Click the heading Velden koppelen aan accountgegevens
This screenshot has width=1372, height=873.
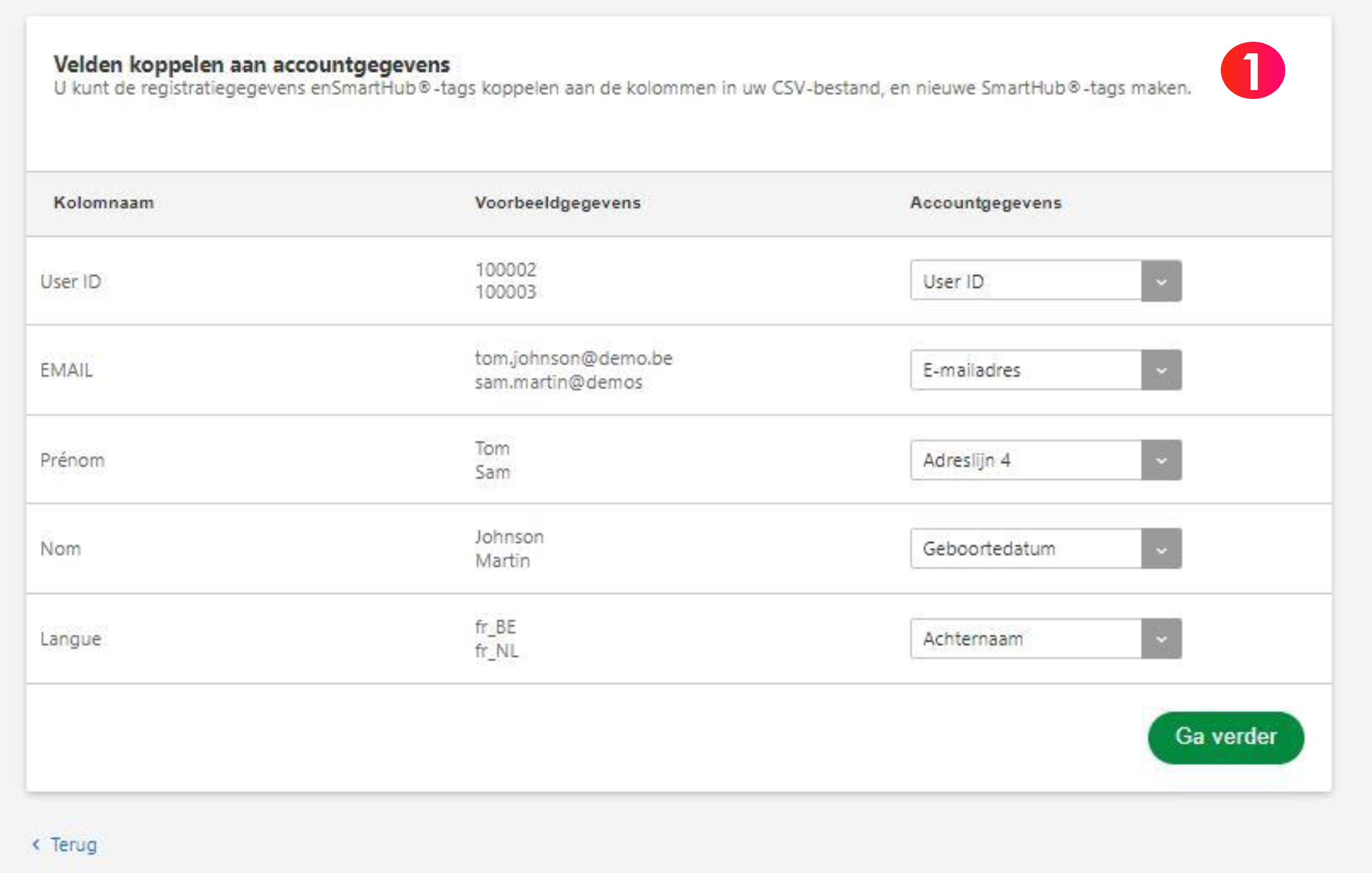(252, 65)
